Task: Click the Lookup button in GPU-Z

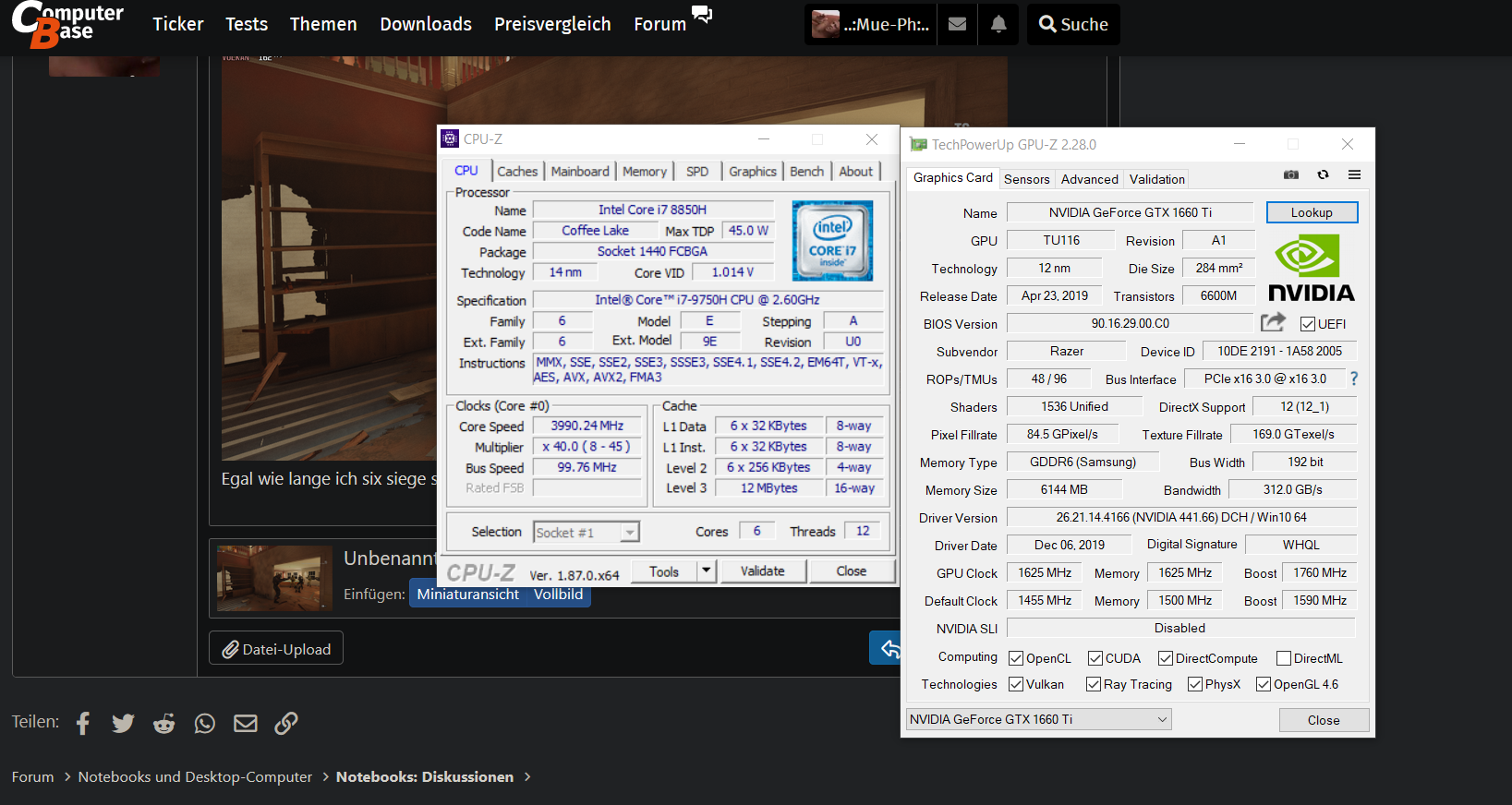Action: coord(1312,212)
